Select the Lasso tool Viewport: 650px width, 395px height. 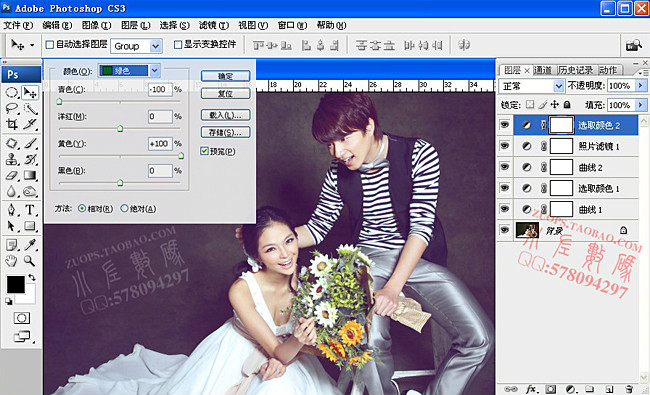click(12, 108)
